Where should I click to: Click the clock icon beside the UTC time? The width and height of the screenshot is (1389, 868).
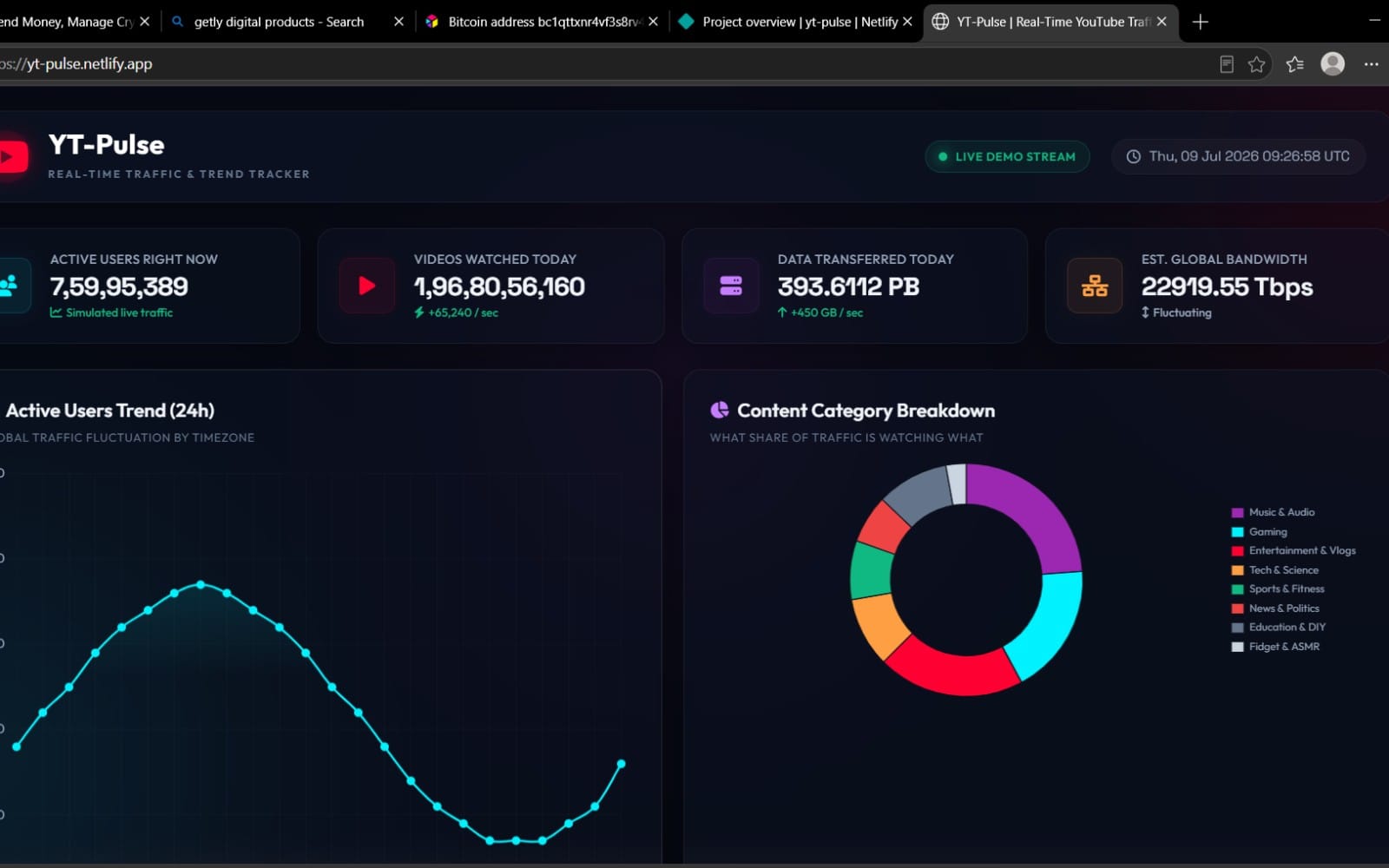coord(1133,157)
